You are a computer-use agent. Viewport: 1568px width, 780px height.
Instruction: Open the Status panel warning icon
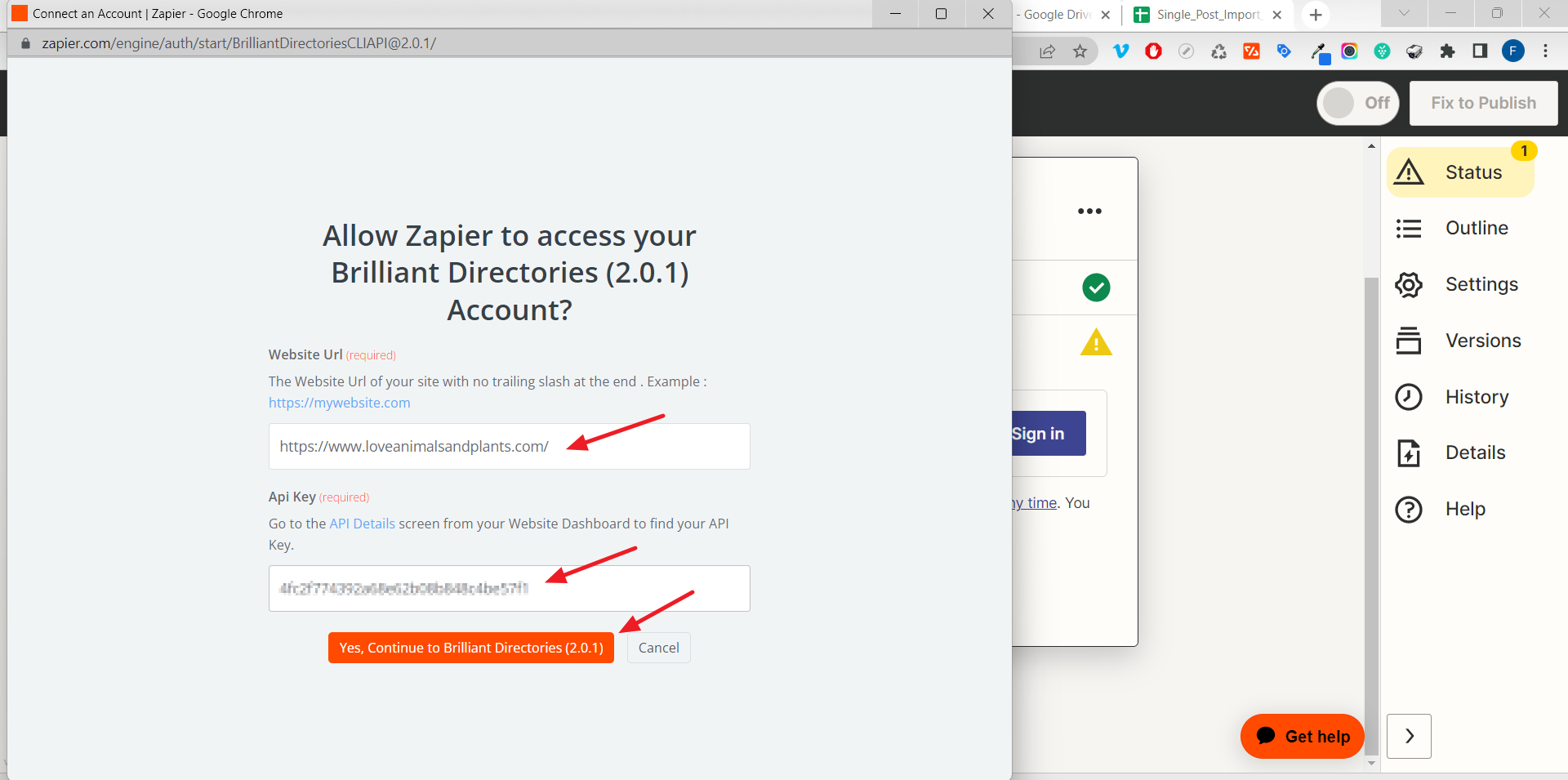click(x=1409, y=172)
